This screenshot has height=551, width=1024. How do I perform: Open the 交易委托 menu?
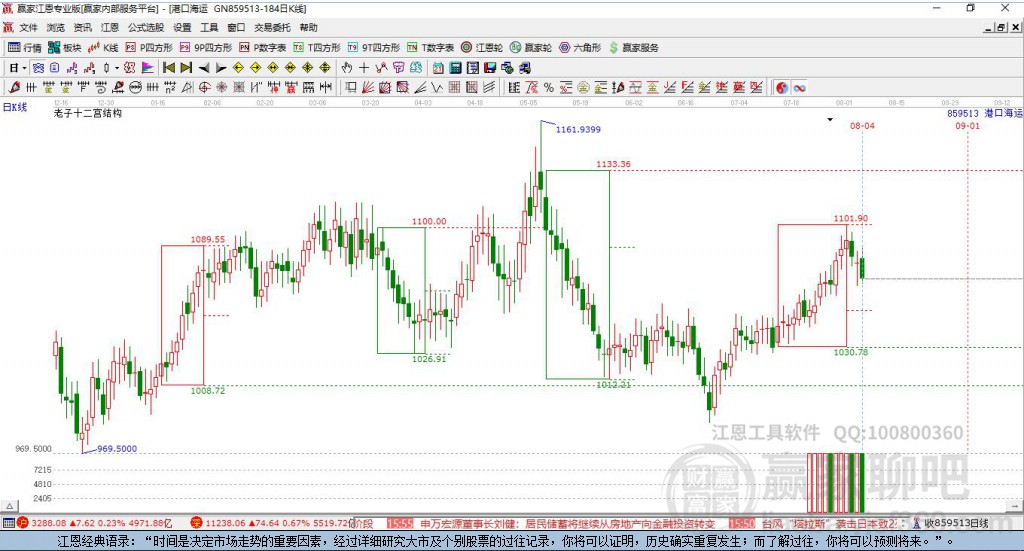point(272,27)
